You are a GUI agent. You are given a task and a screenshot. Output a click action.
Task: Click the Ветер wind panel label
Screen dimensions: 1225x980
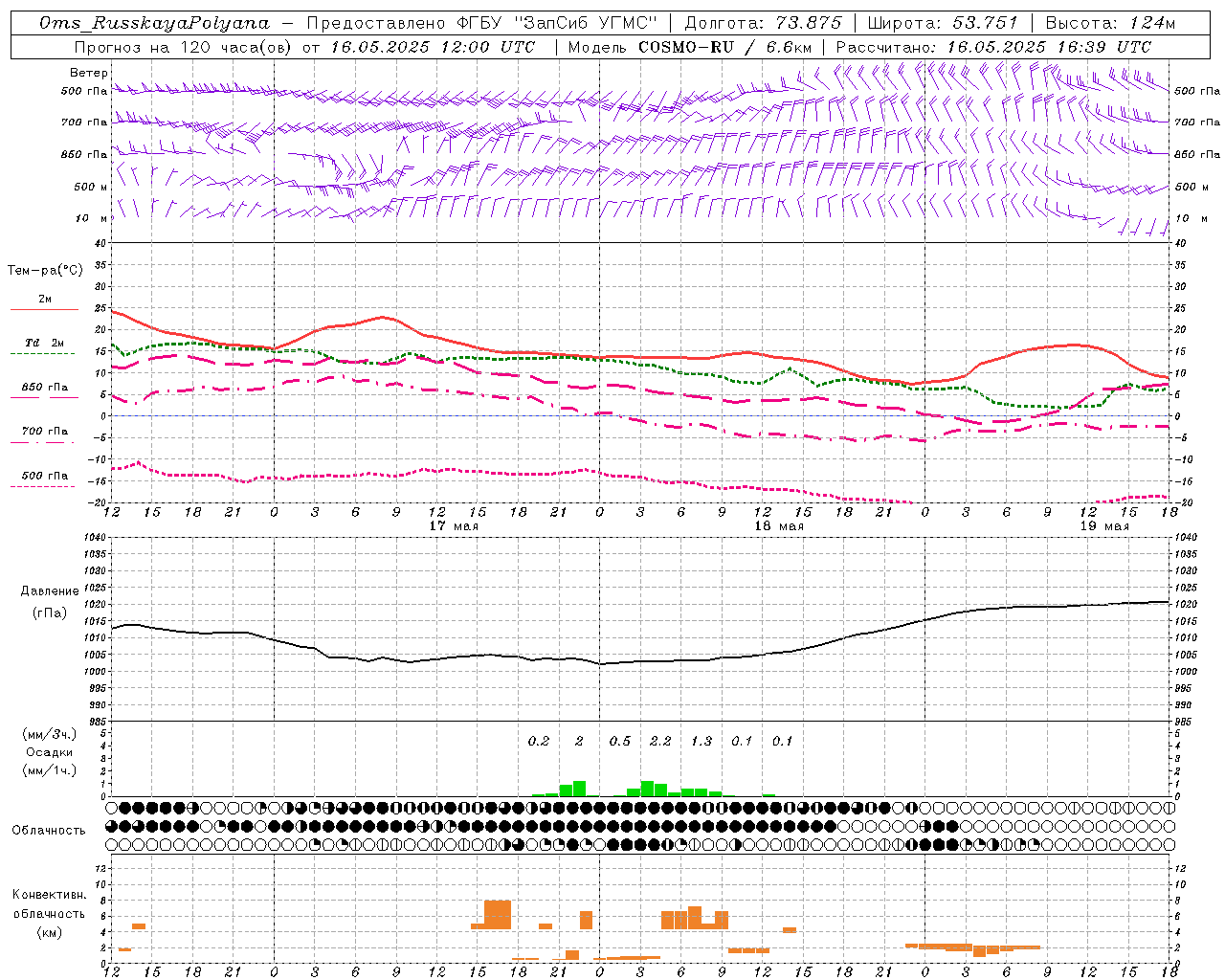pyautogui.click(x=89, y=73)
